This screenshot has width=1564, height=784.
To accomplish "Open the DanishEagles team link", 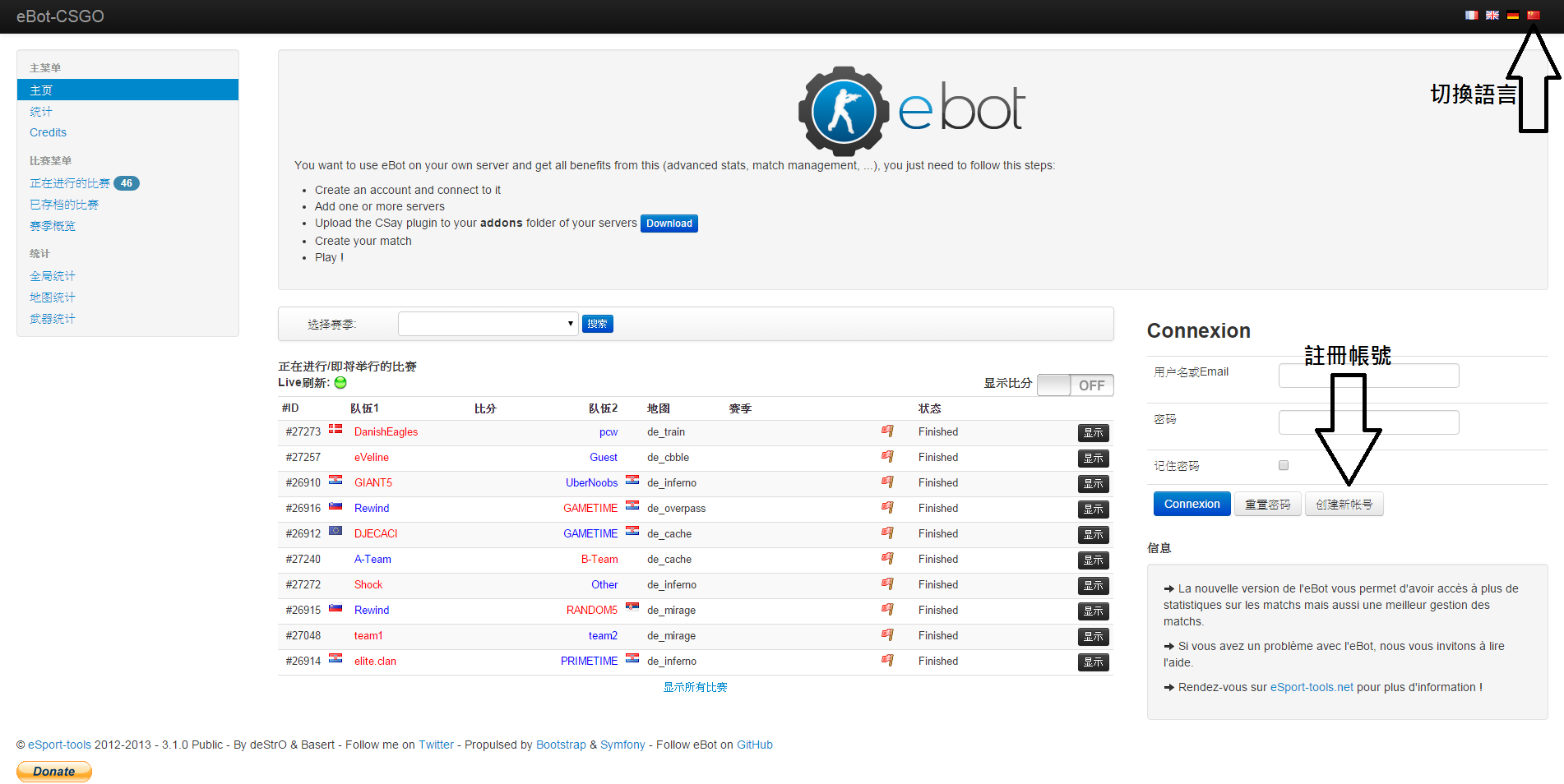I will point(386,431).
